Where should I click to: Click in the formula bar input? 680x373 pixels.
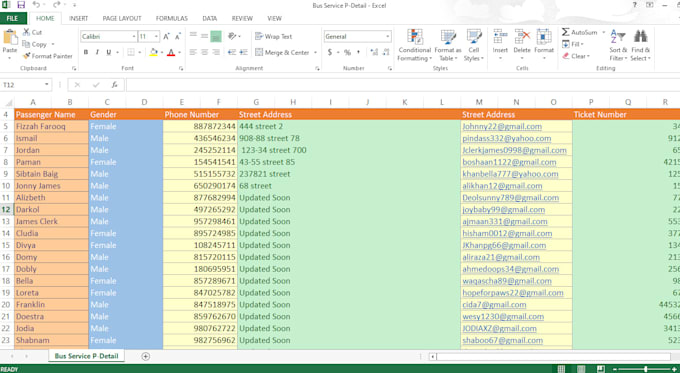click(403, 85)
